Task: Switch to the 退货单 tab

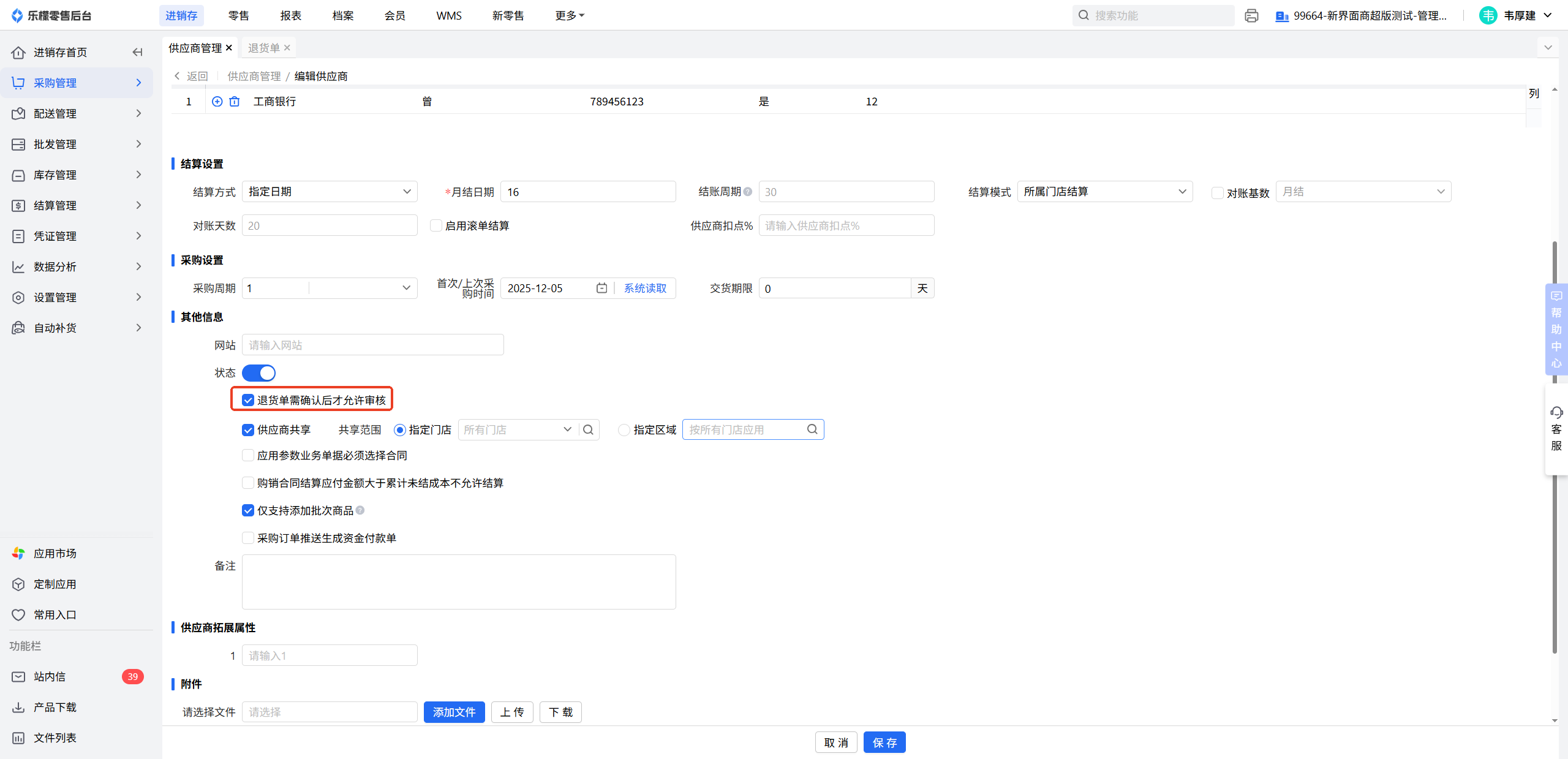Action: [x=263, y=48]
